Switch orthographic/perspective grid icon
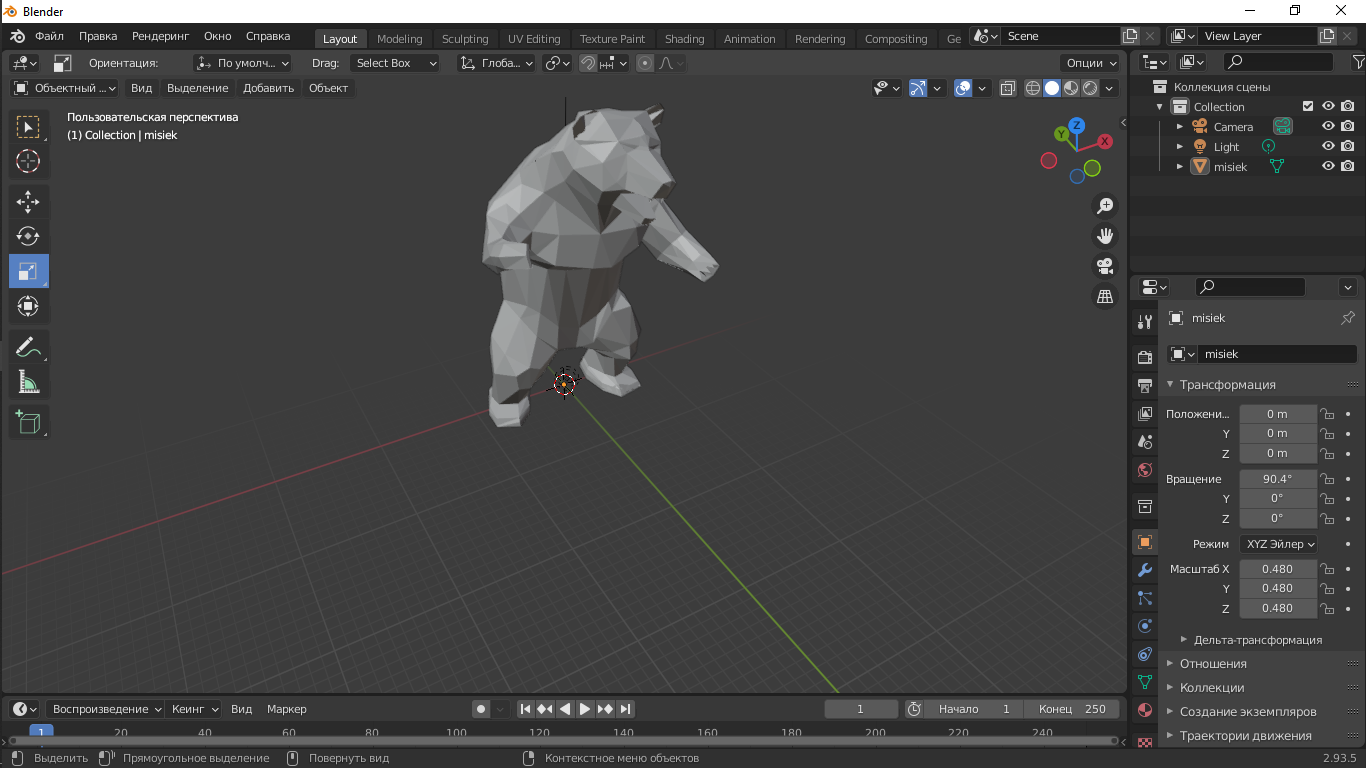This screenshot has height=768, width=1366. point(1105,296)
